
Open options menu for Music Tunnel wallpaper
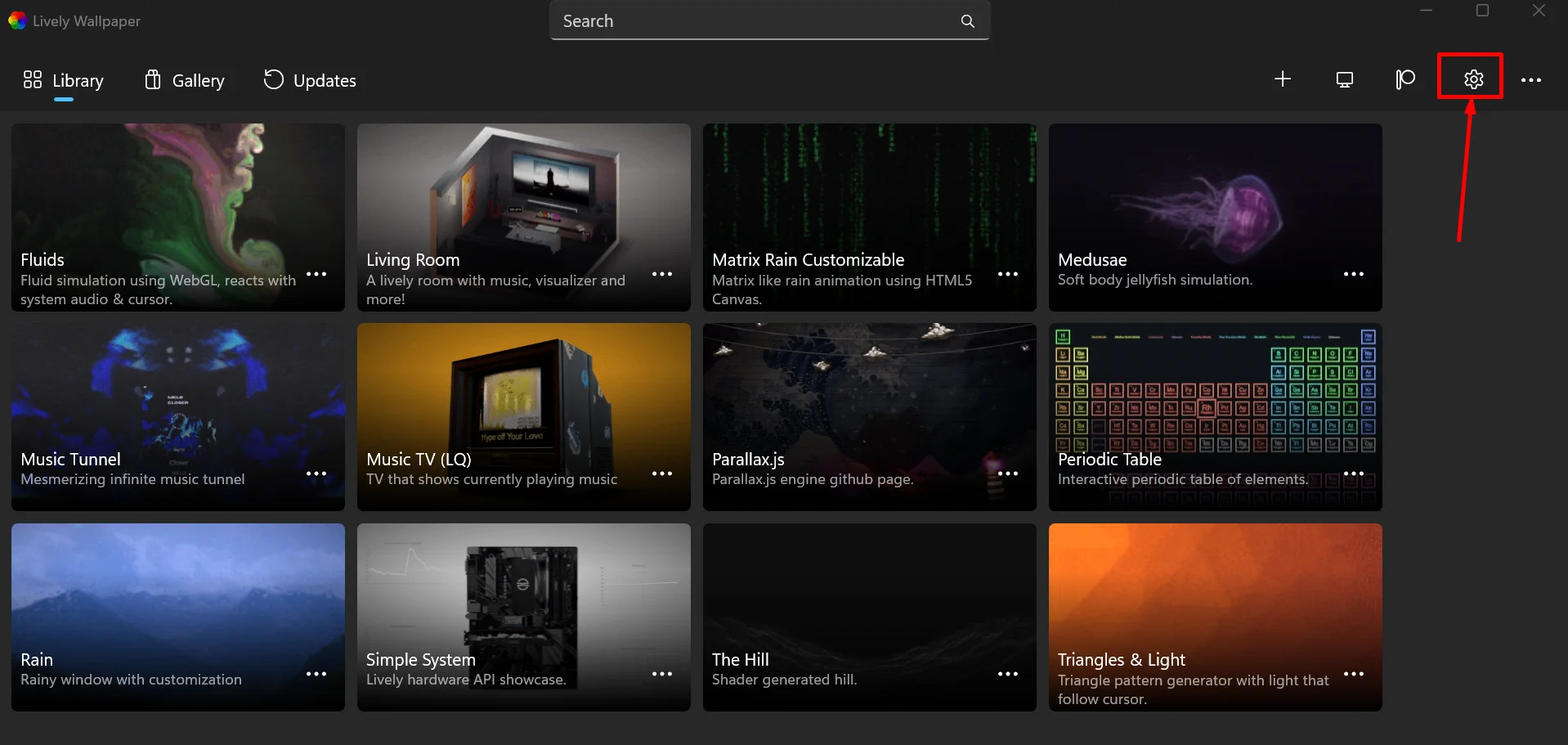(316, 474)
